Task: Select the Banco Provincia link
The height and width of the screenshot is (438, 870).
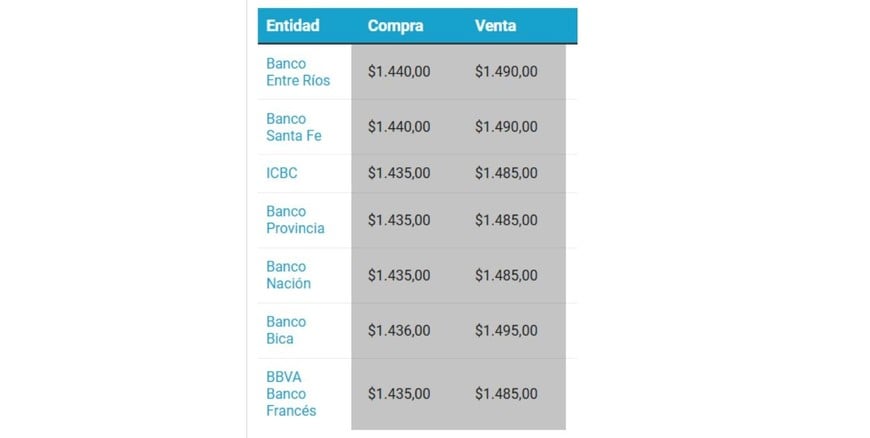Action: [295, 220]
